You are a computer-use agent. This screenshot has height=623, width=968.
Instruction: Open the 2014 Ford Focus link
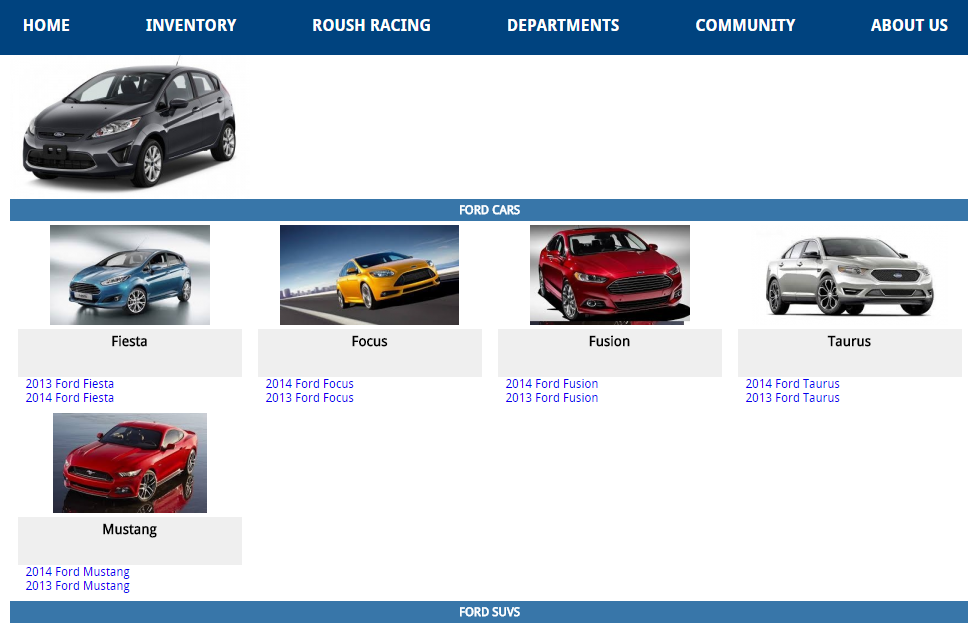click(x=309, y=383)
